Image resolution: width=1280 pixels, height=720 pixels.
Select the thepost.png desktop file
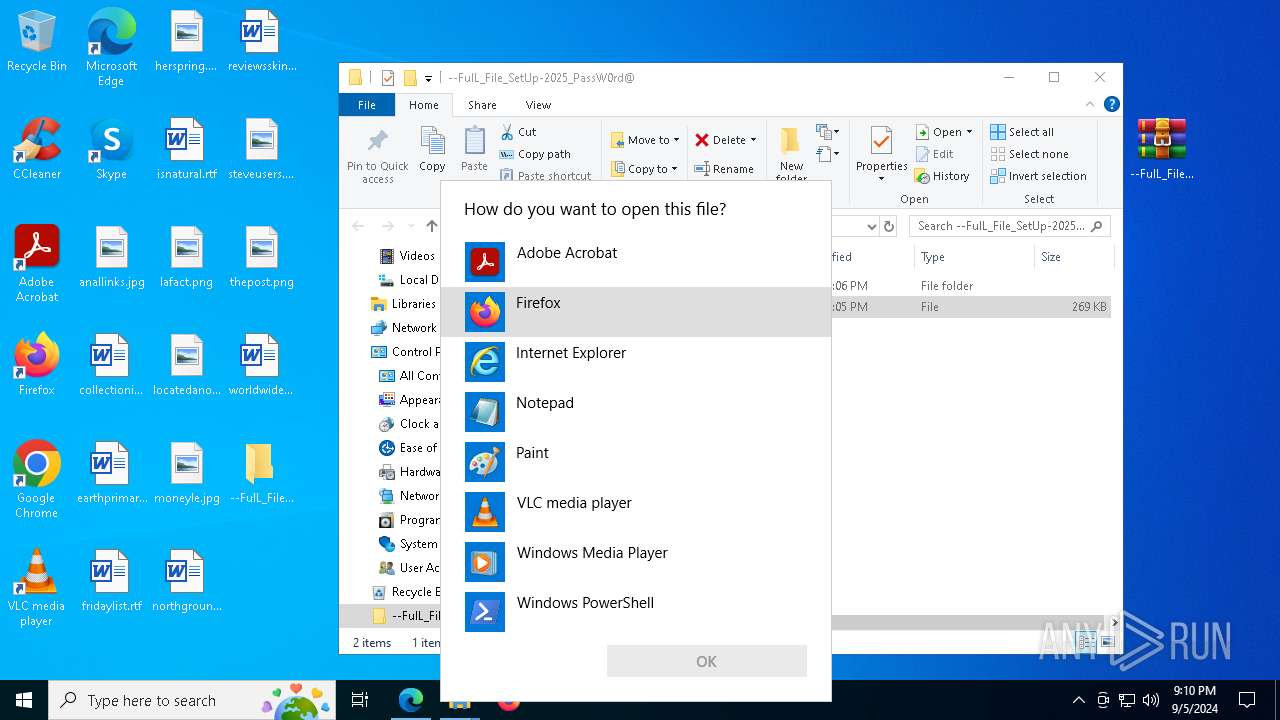point(261,257)
